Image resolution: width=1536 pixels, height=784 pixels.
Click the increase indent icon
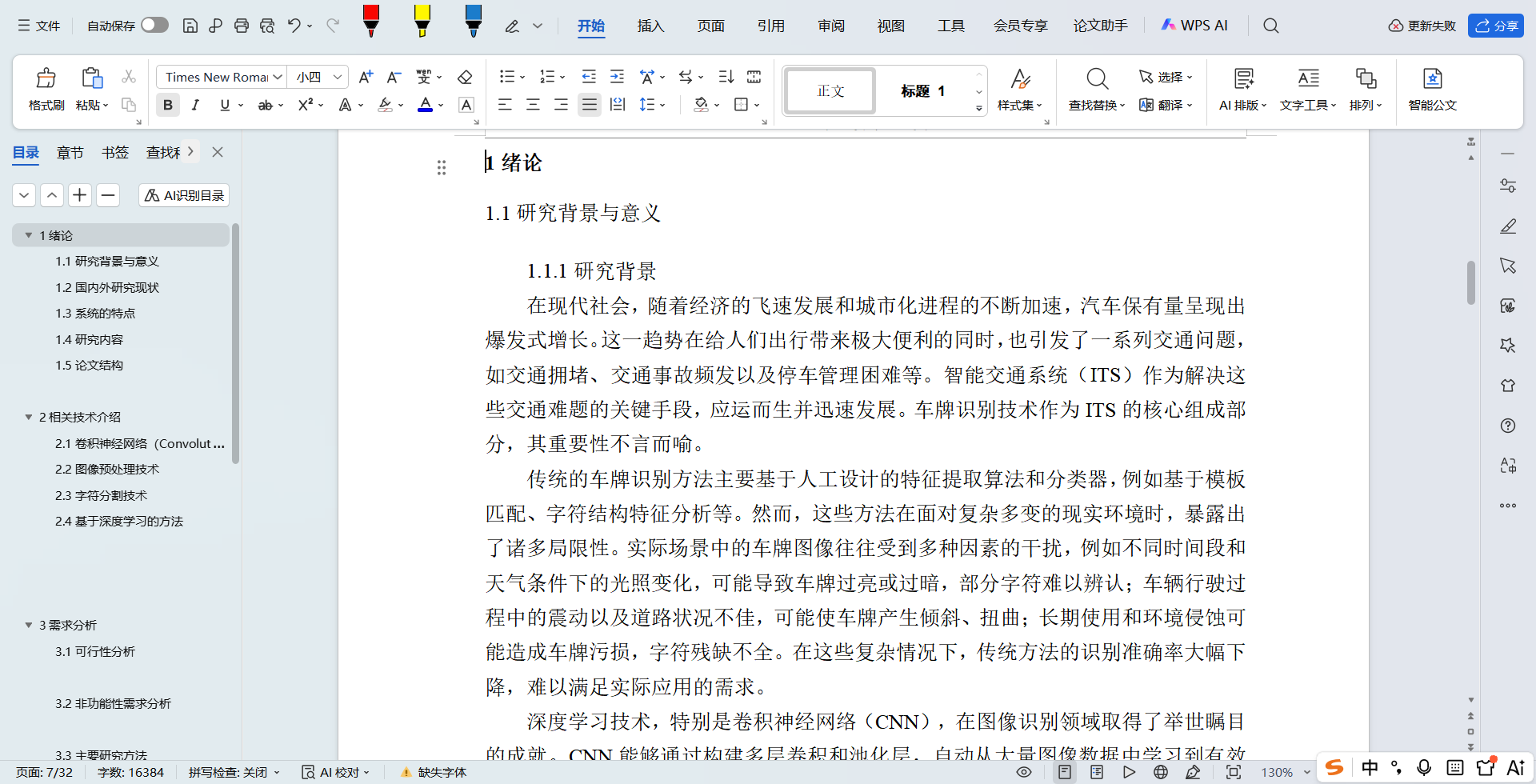coord(617,77)
